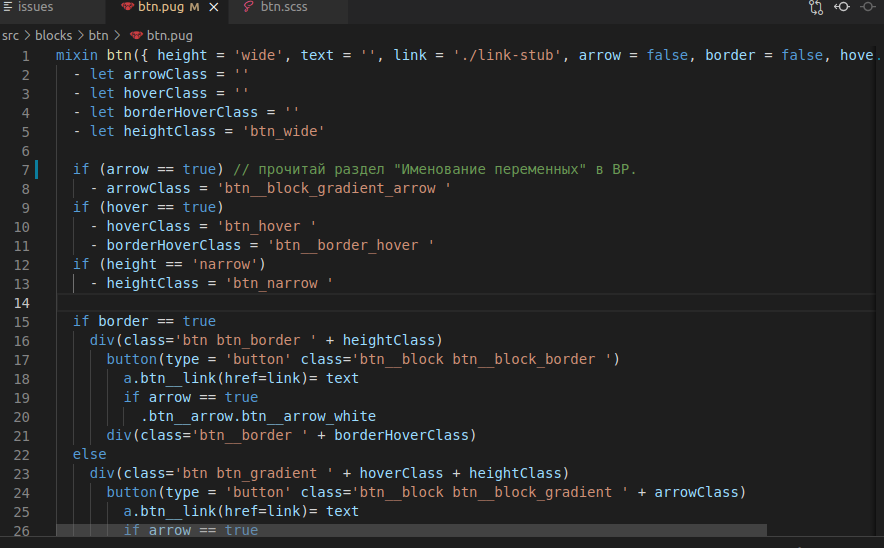Select line number 1 in gutter
The height and width of the screenshot is (548, 884).
[x=26, y=56]
